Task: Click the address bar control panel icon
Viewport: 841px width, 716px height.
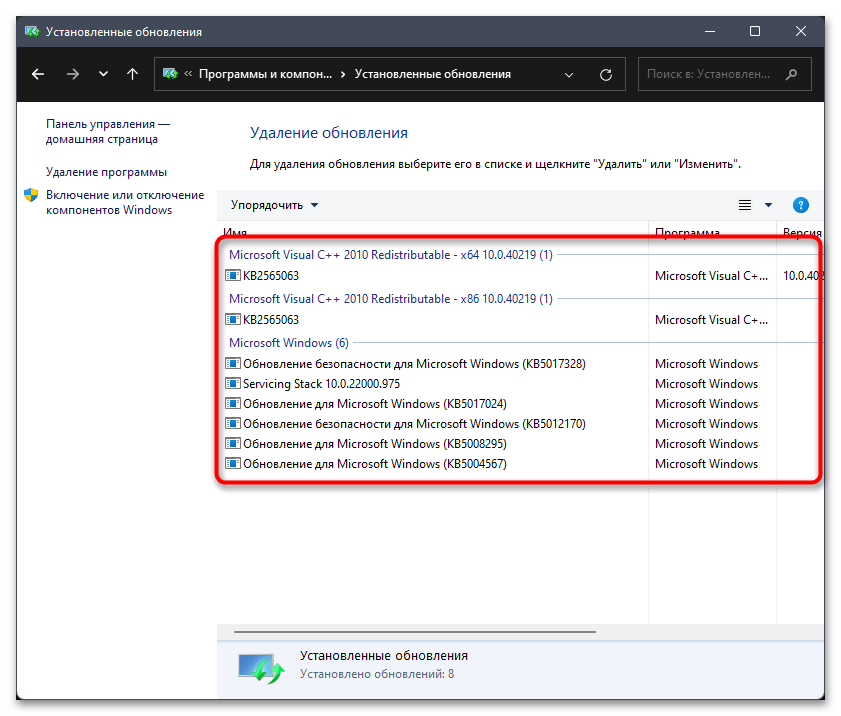Action: 170,74
